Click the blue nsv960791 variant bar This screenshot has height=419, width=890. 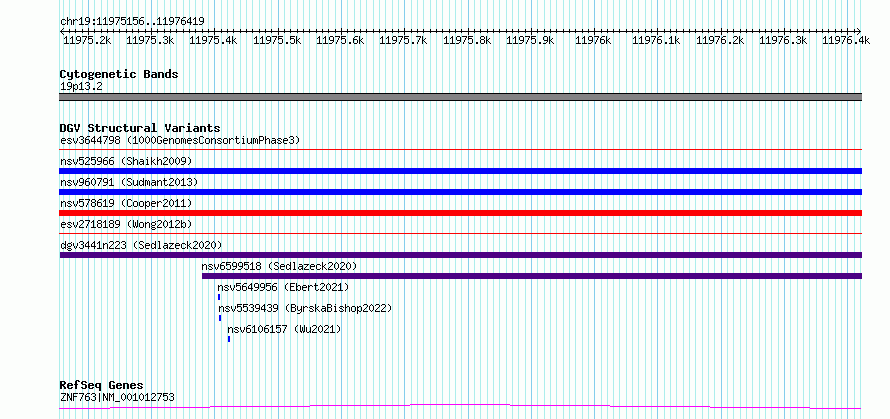460,192
